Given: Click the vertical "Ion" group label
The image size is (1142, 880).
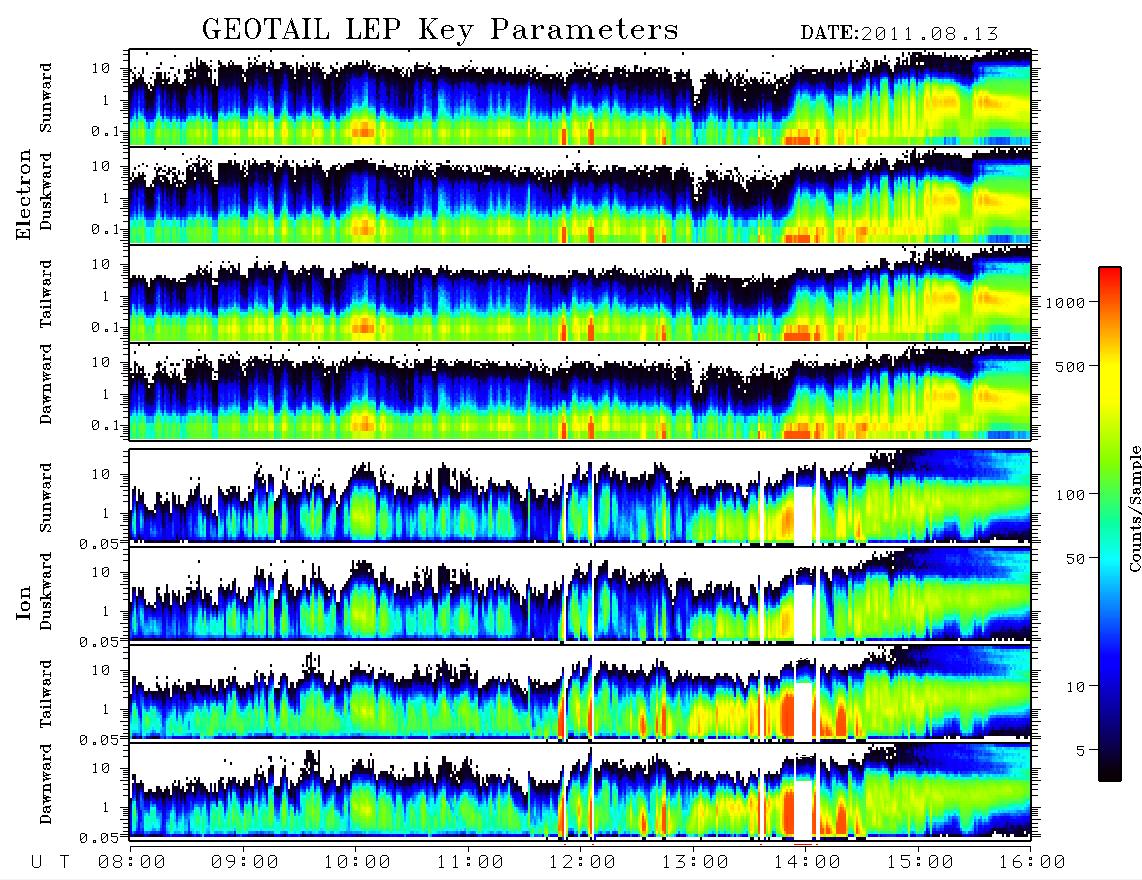Looking at the screenshot, I should pyautogui.click(x=24, y=603).
